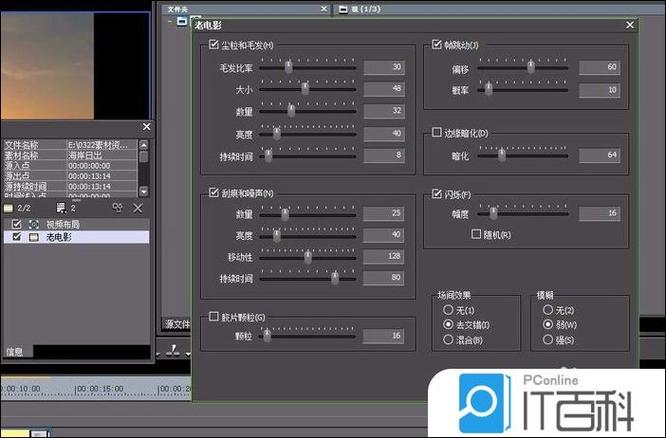Screen dimensions: 666x438
Task: Click the marker tool icon below 源文件 tab
Action: coord(173,350)
